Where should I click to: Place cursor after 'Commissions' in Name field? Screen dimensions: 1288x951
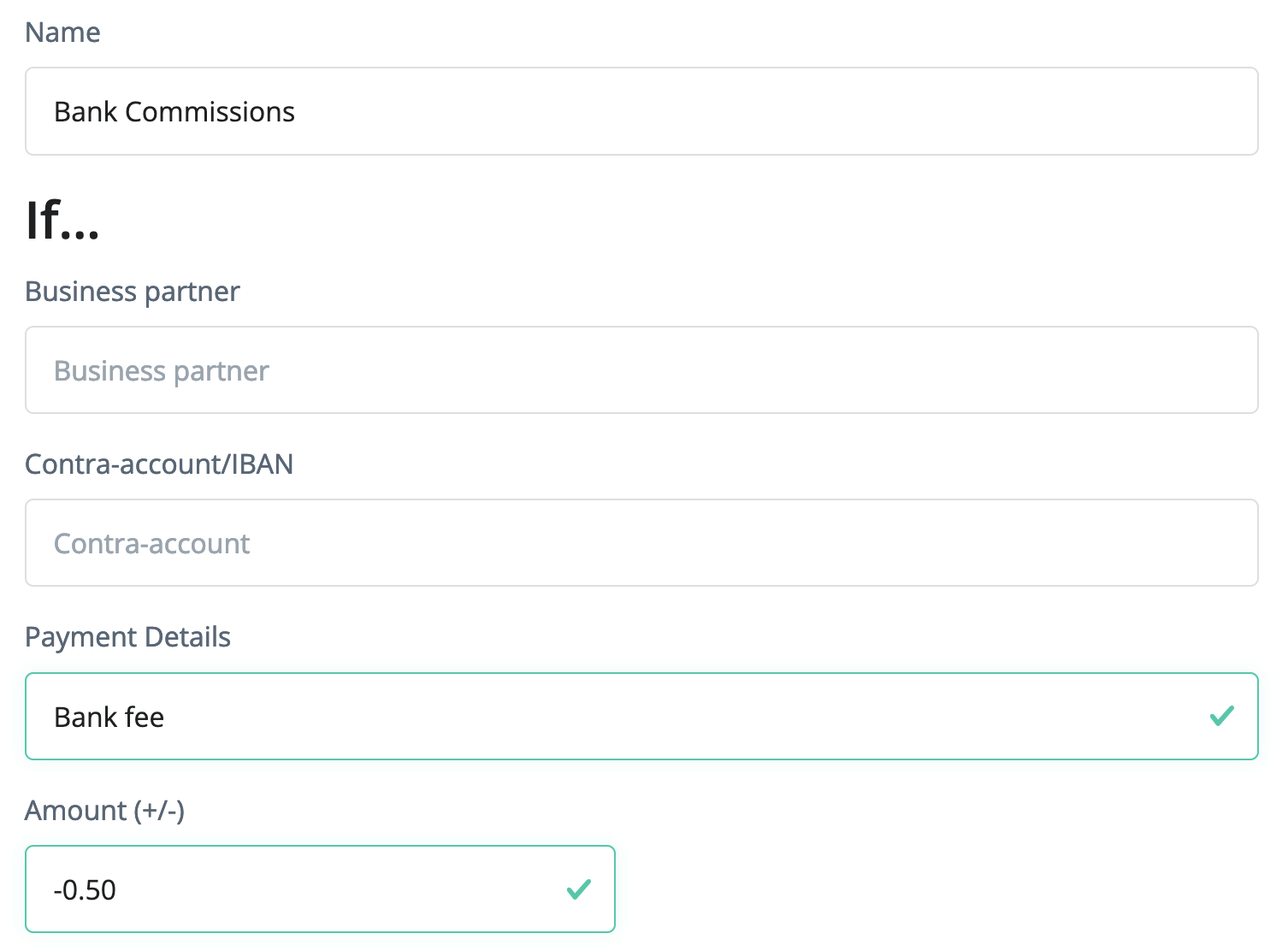[x=296, y=112]
